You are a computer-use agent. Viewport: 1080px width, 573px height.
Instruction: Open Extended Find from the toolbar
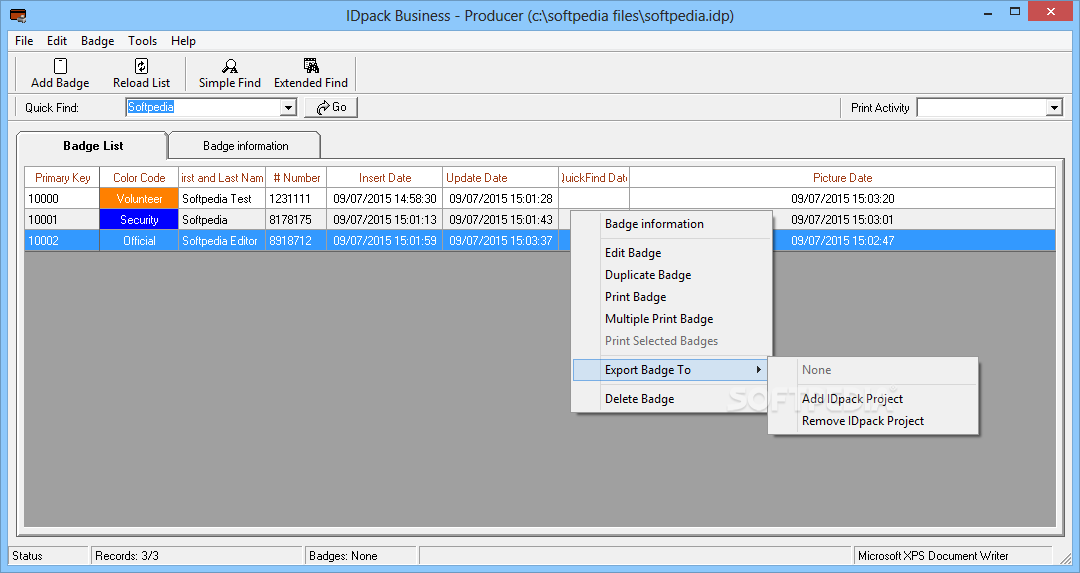311,74
